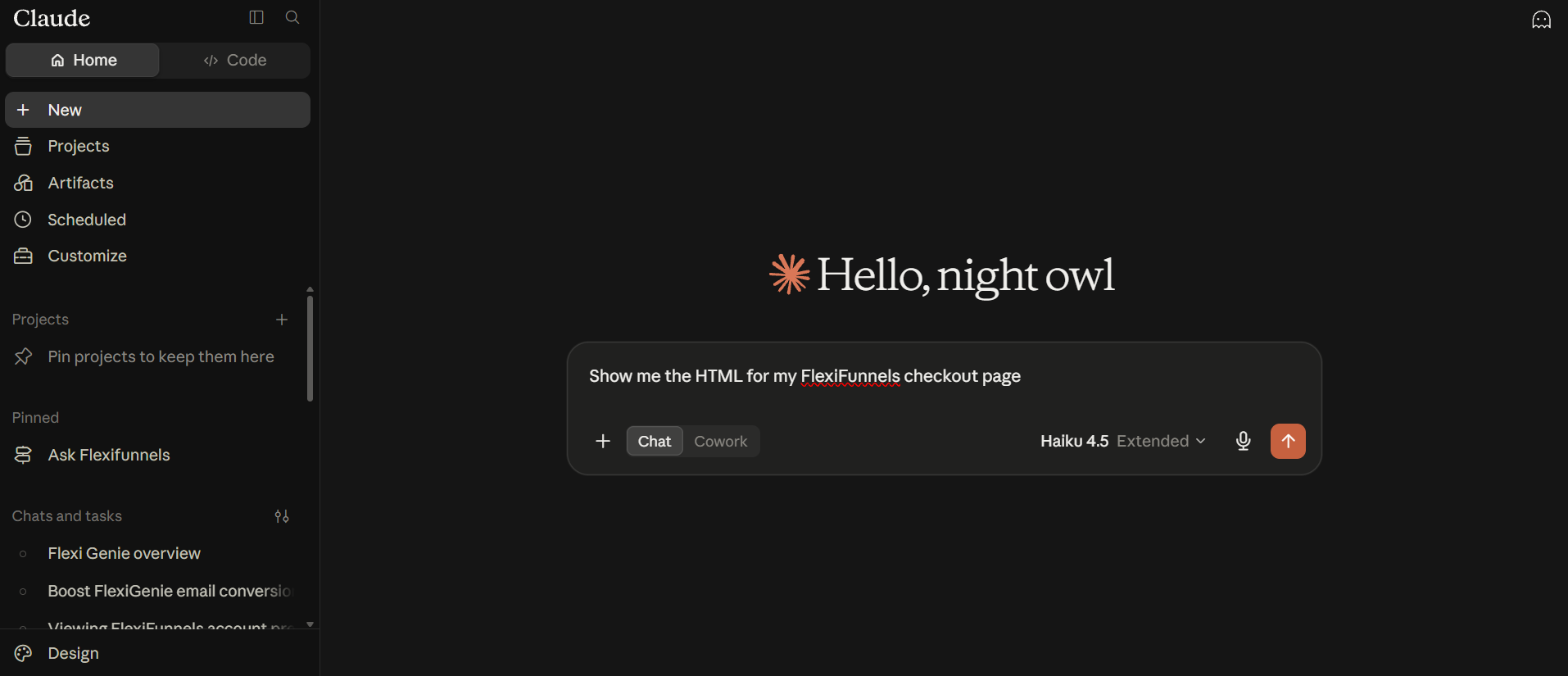The image size is (1568, 676).
Task: Click the 'Hello, night owl' greeting
Action: pyautogui.click(x=966, y=275)
